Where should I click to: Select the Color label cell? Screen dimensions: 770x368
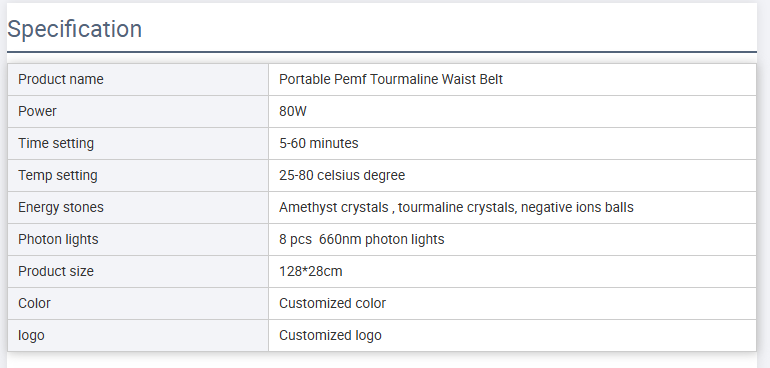click(x=138, y=304)
